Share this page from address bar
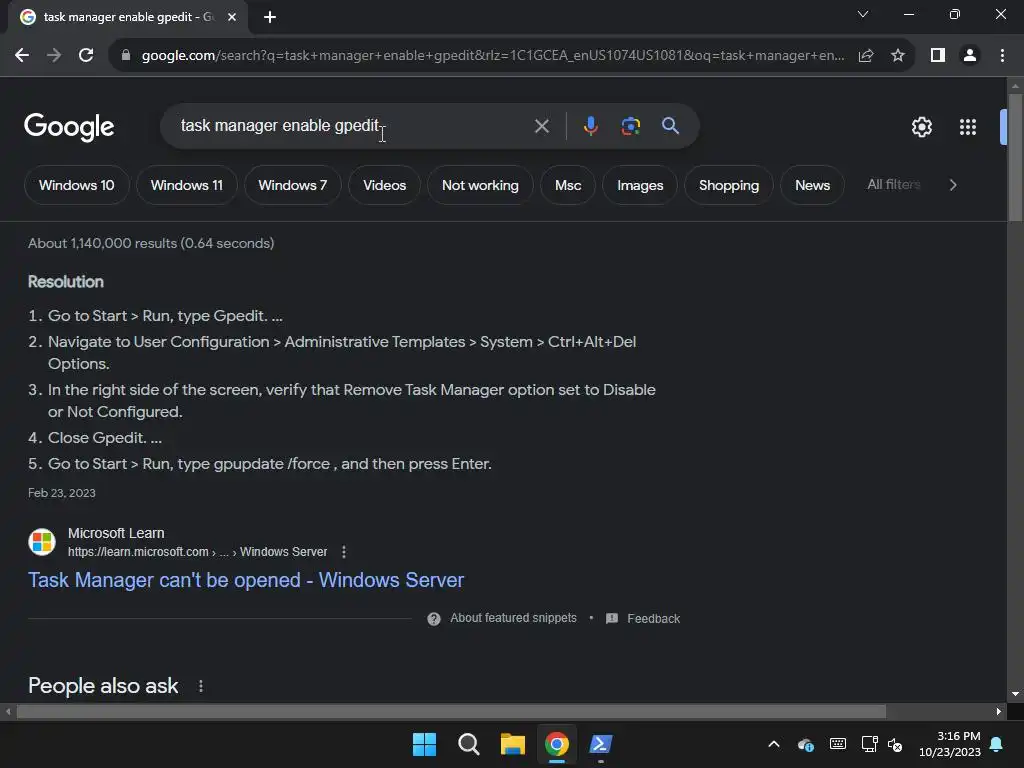1024x768 pixels. [x=866, y=56]
